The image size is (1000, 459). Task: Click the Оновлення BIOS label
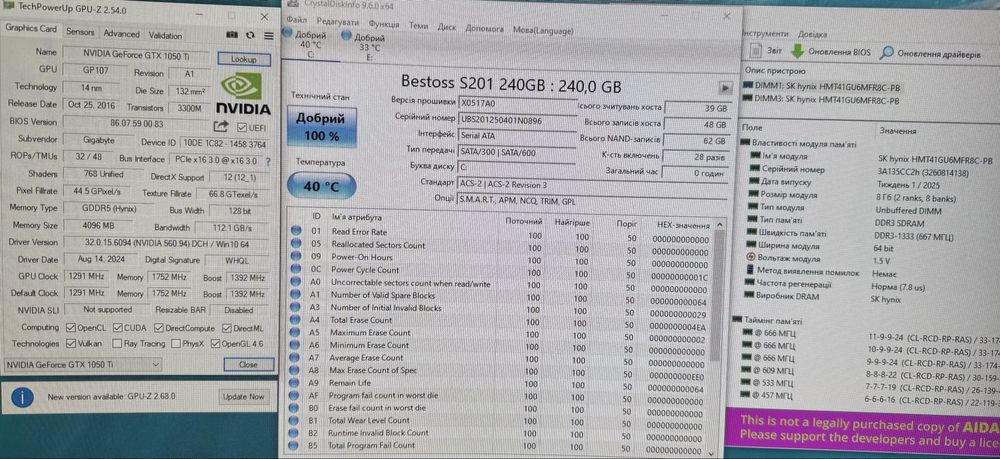(839, 52)
